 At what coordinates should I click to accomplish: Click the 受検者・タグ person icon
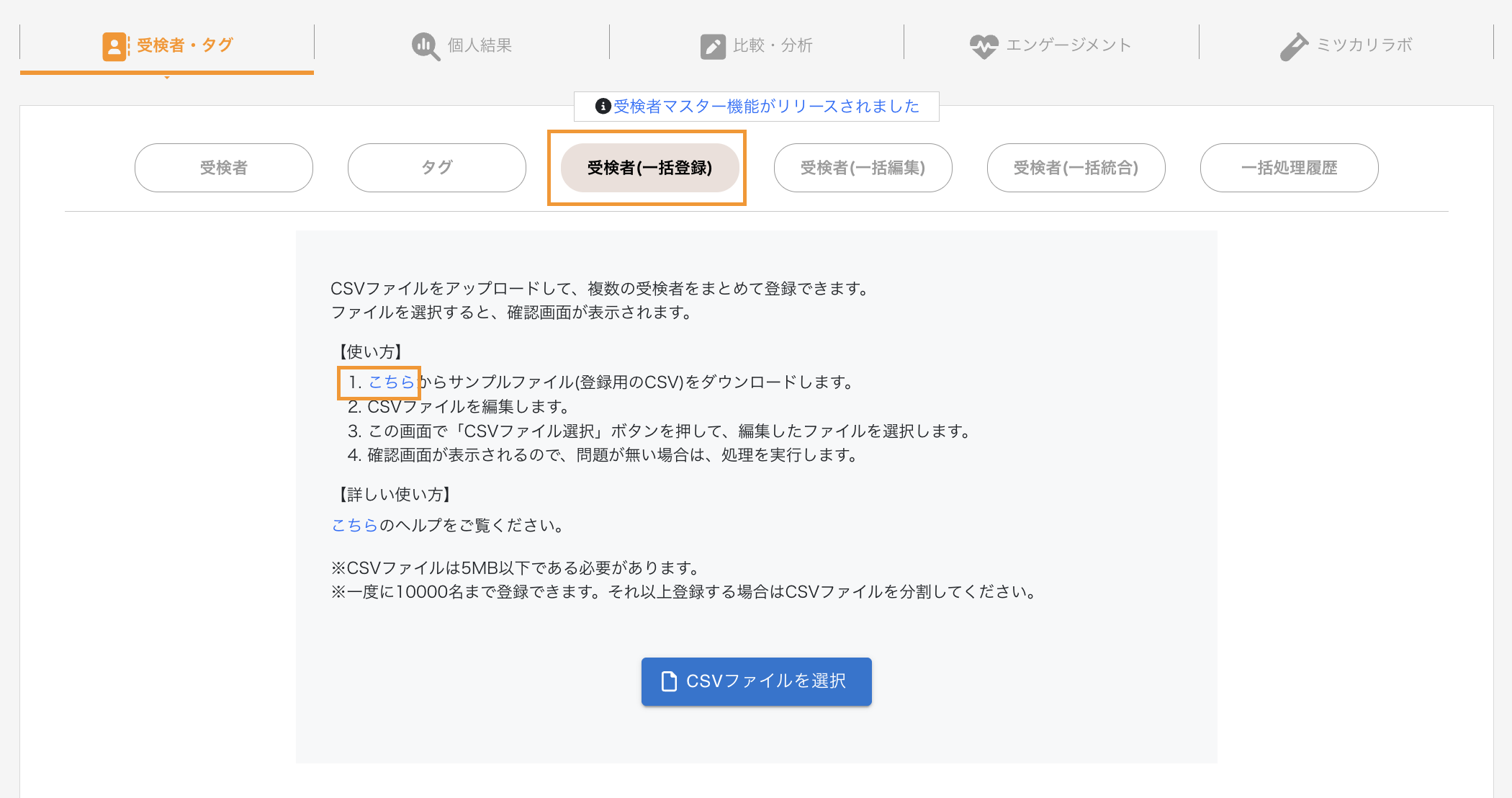pyautogui.click(x=114, y=46)
